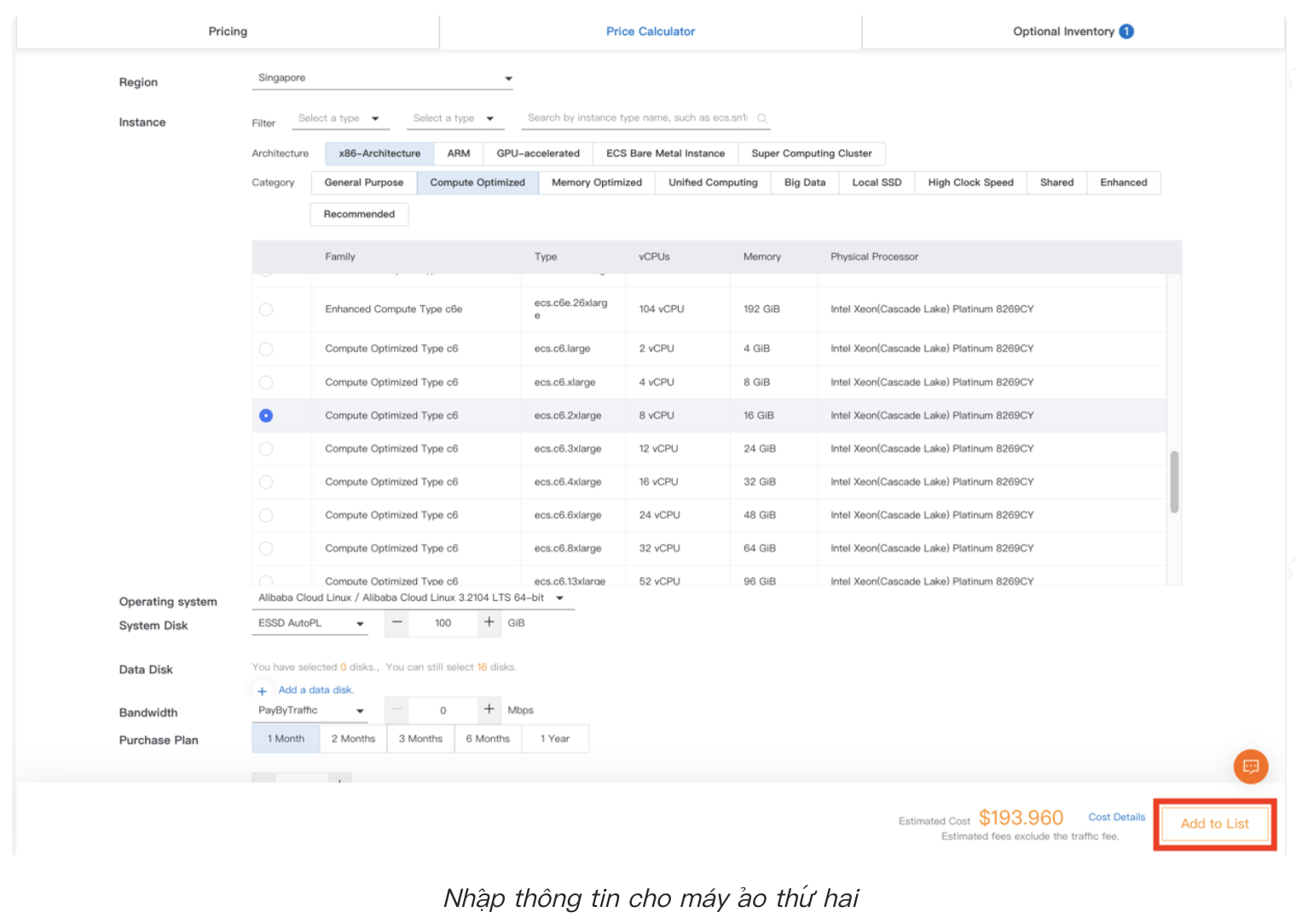Open the feedback chat bubble icon
This screenshot has width=1296, height=924.
click(x=1250, y=766)
